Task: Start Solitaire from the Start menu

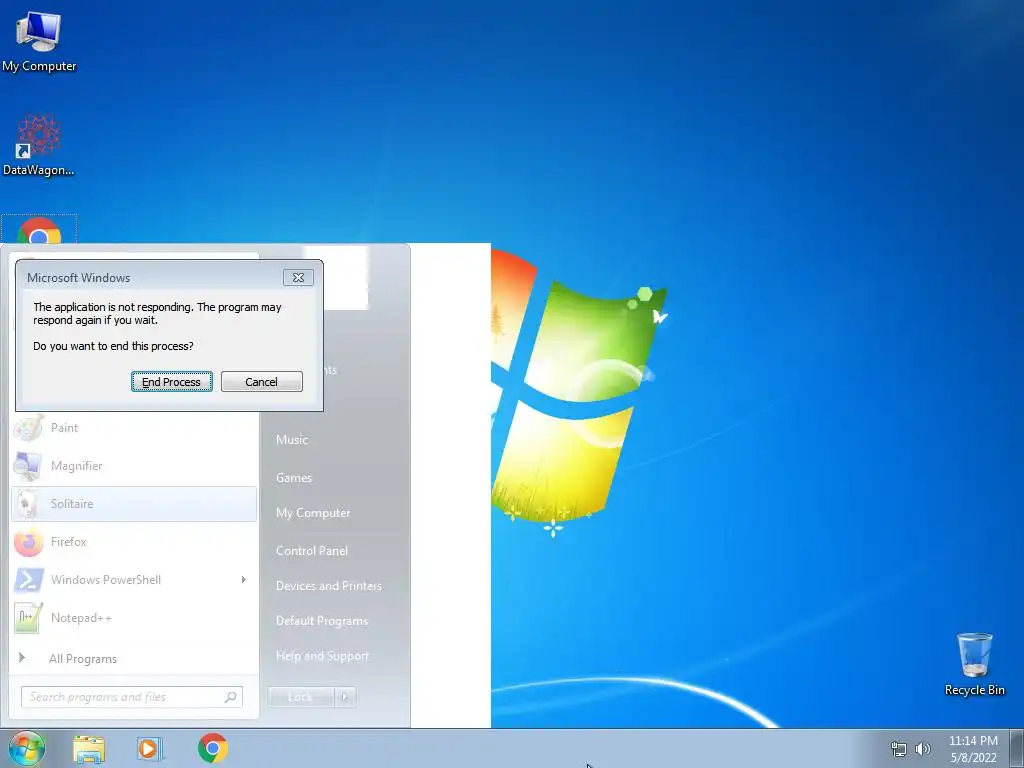Action: (134, 504)
